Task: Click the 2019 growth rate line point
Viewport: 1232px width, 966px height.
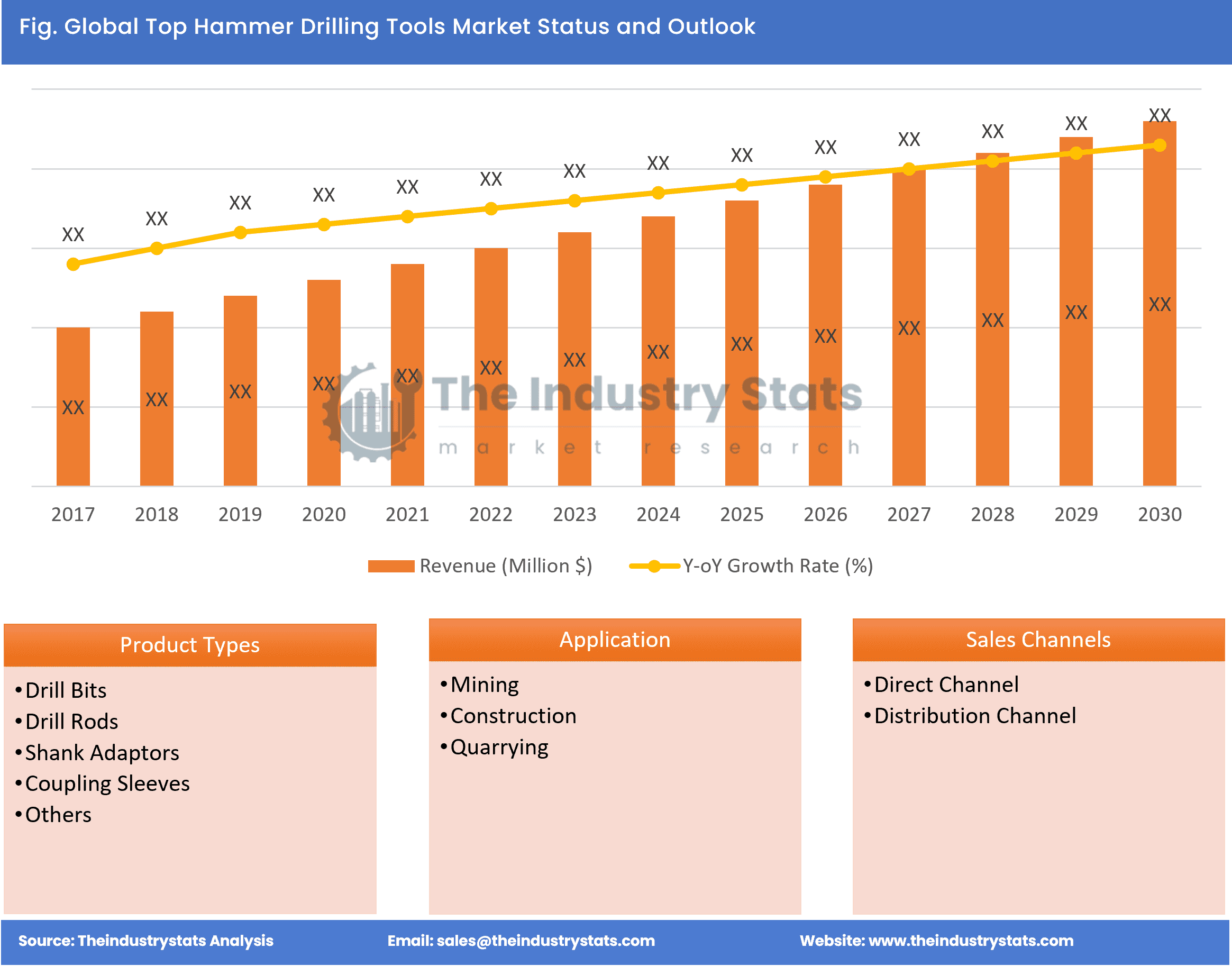Action: point(240,232)
